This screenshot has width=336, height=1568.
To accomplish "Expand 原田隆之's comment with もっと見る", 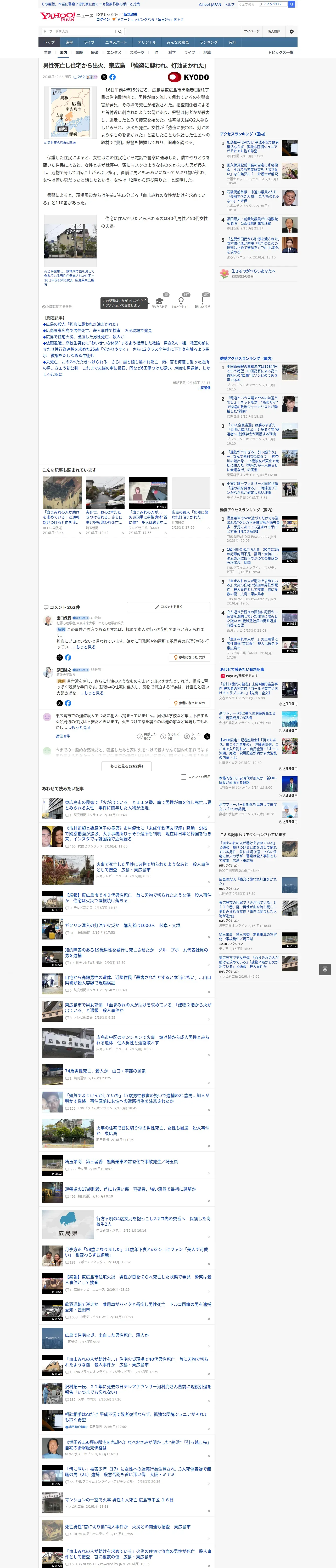I will [93, 693].
